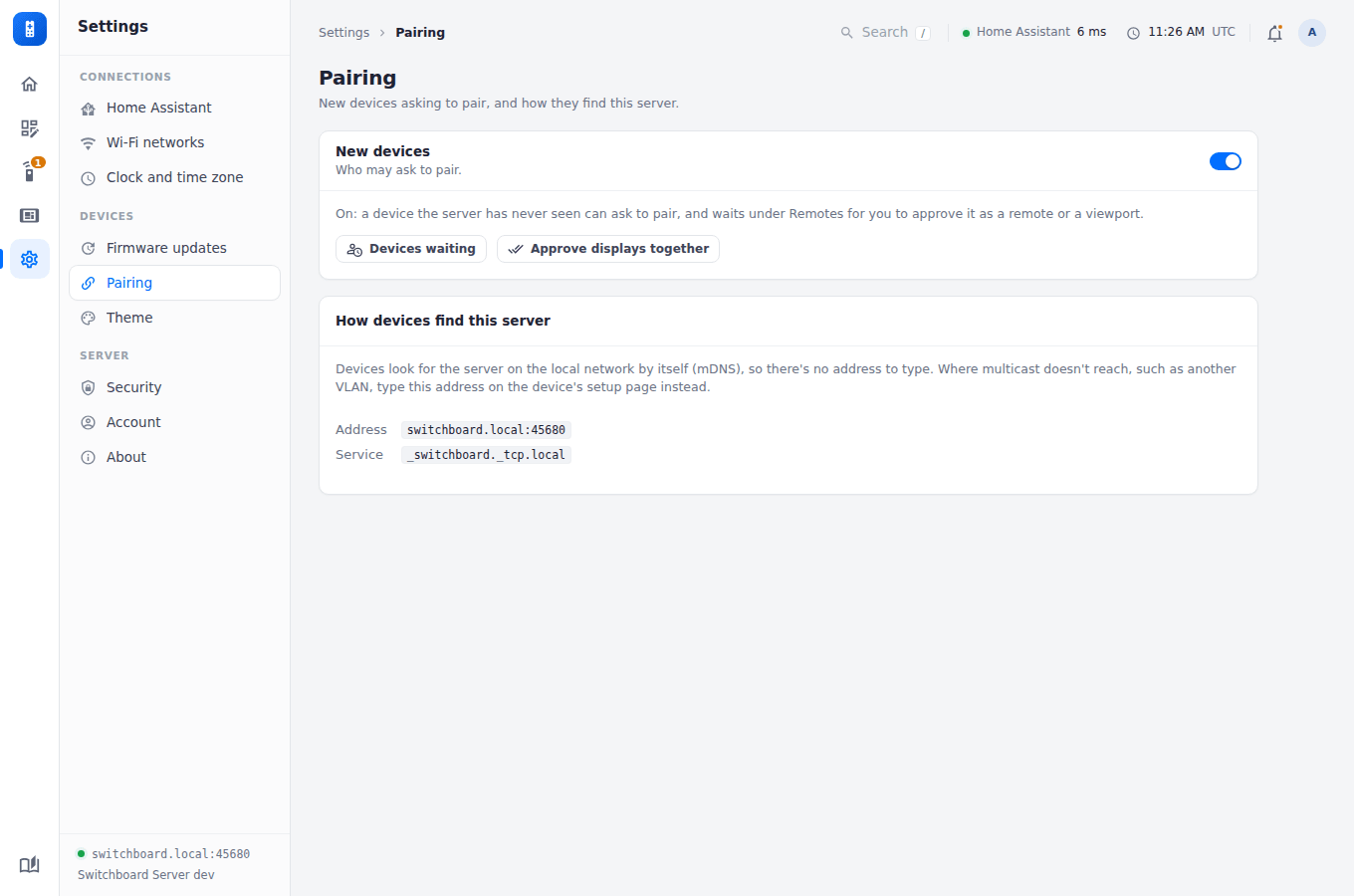Open Account settings
1354x896 pixels.
[x=174, y=422]
